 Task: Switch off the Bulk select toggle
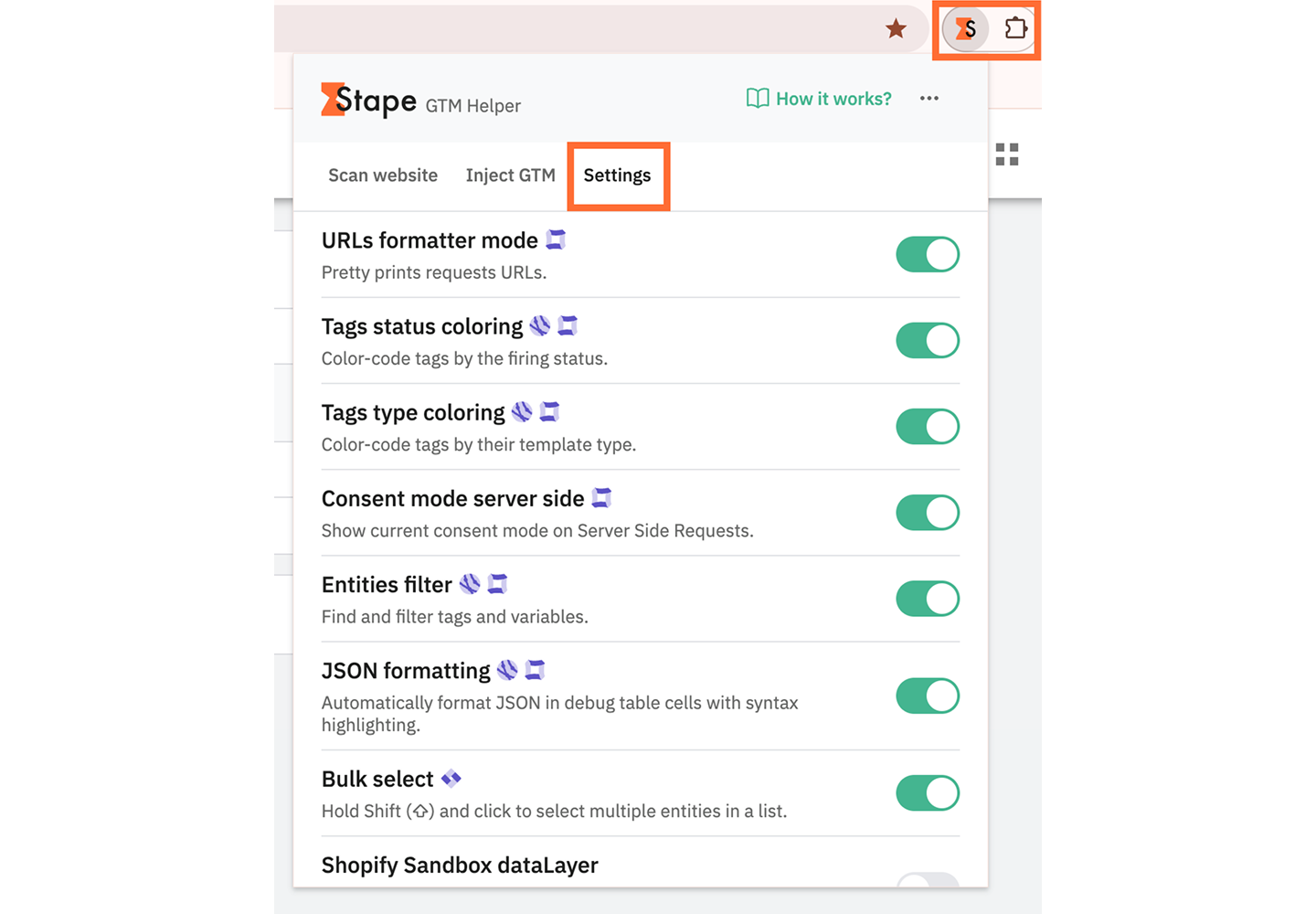928,792
